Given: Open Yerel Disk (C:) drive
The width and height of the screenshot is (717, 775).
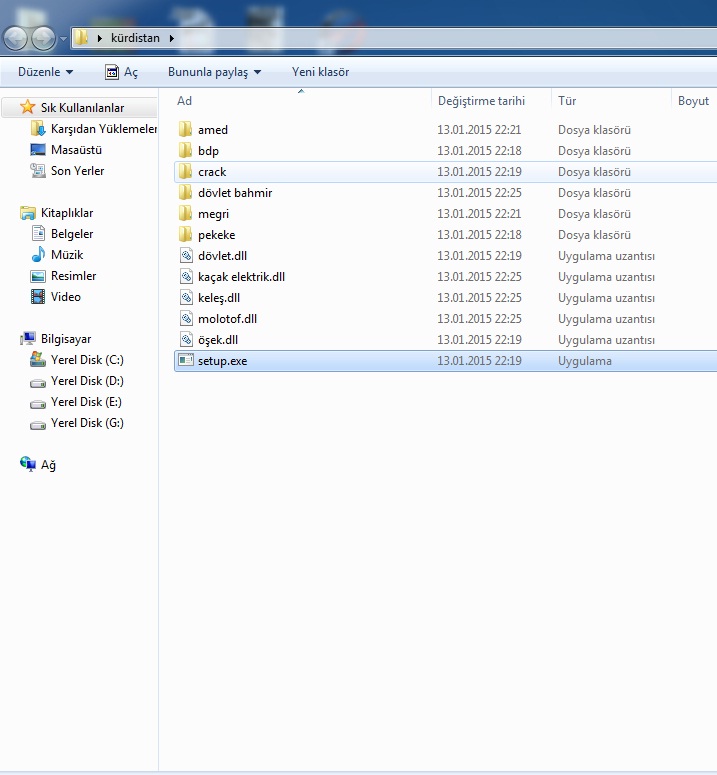Looking at the screenshot, I should point(77,360).
